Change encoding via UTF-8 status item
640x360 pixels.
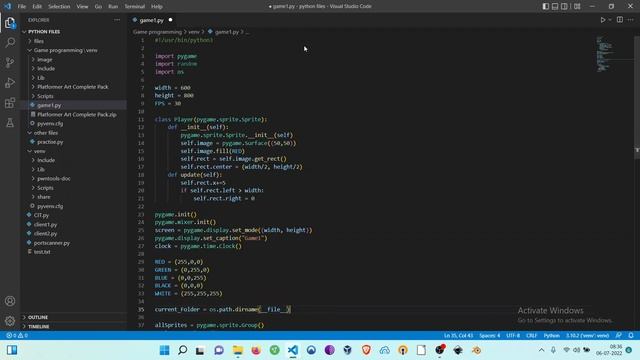tap(513, 336)
